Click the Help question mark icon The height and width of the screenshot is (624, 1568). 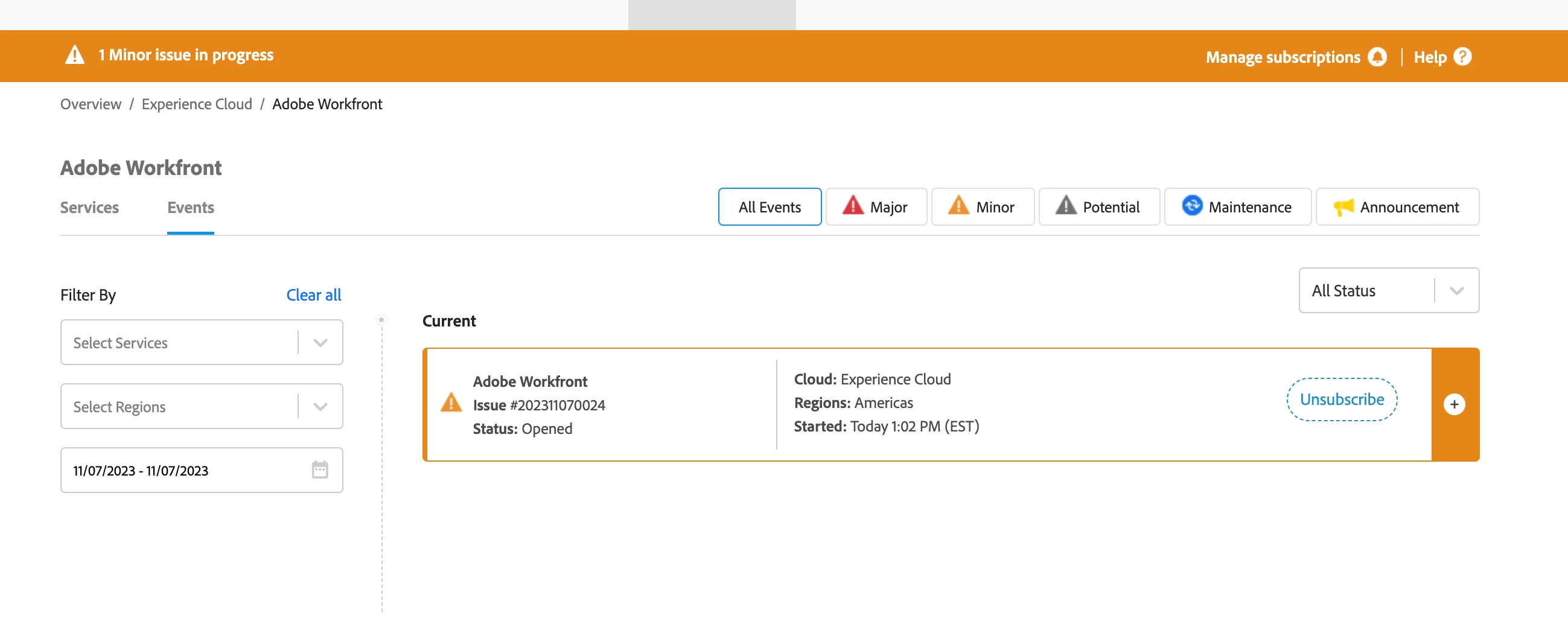pyautogui.click(x=1462, y=57)
